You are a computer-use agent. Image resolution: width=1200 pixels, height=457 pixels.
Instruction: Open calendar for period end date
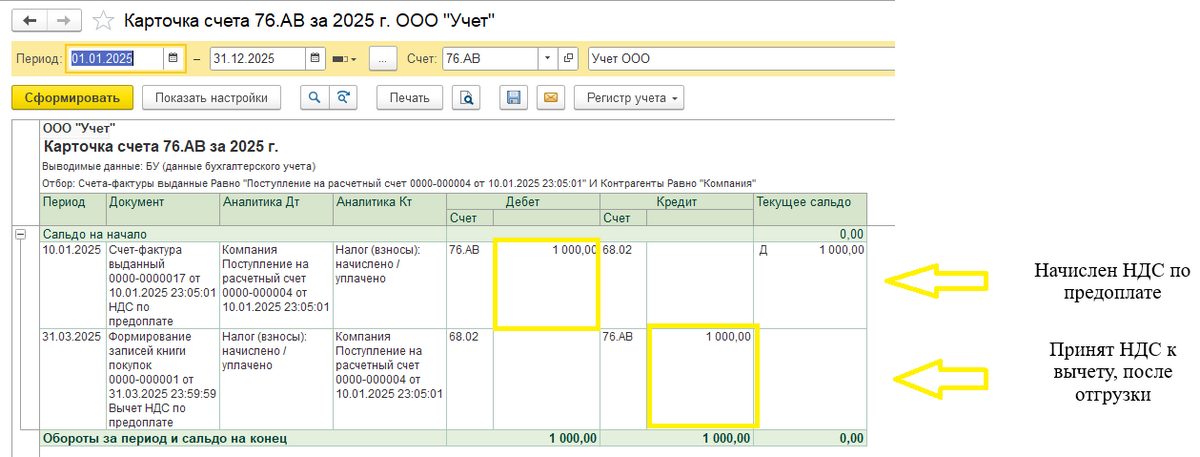coord(316,59)
